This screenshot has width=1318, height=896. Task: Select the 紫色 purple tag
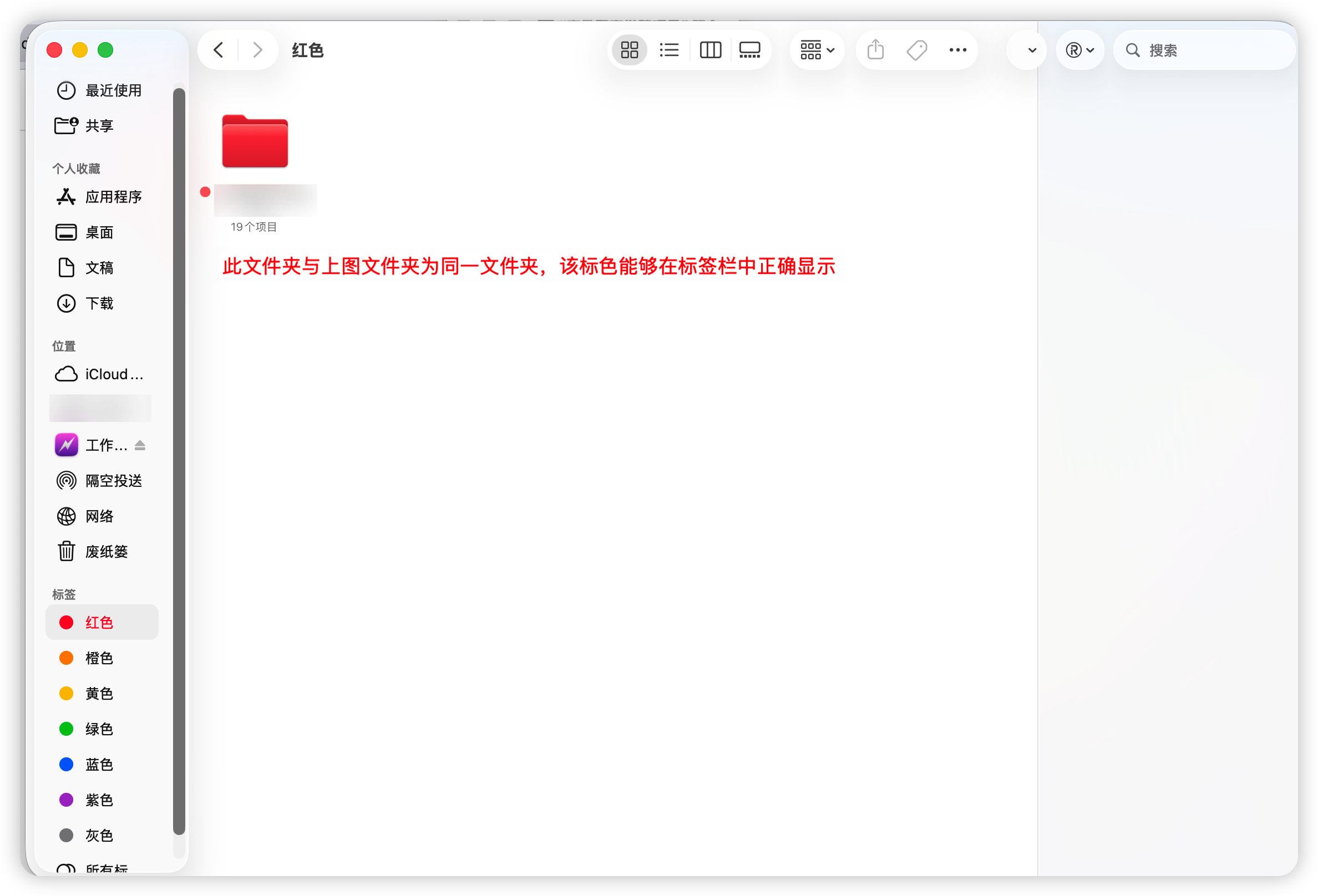pos(99,800)
